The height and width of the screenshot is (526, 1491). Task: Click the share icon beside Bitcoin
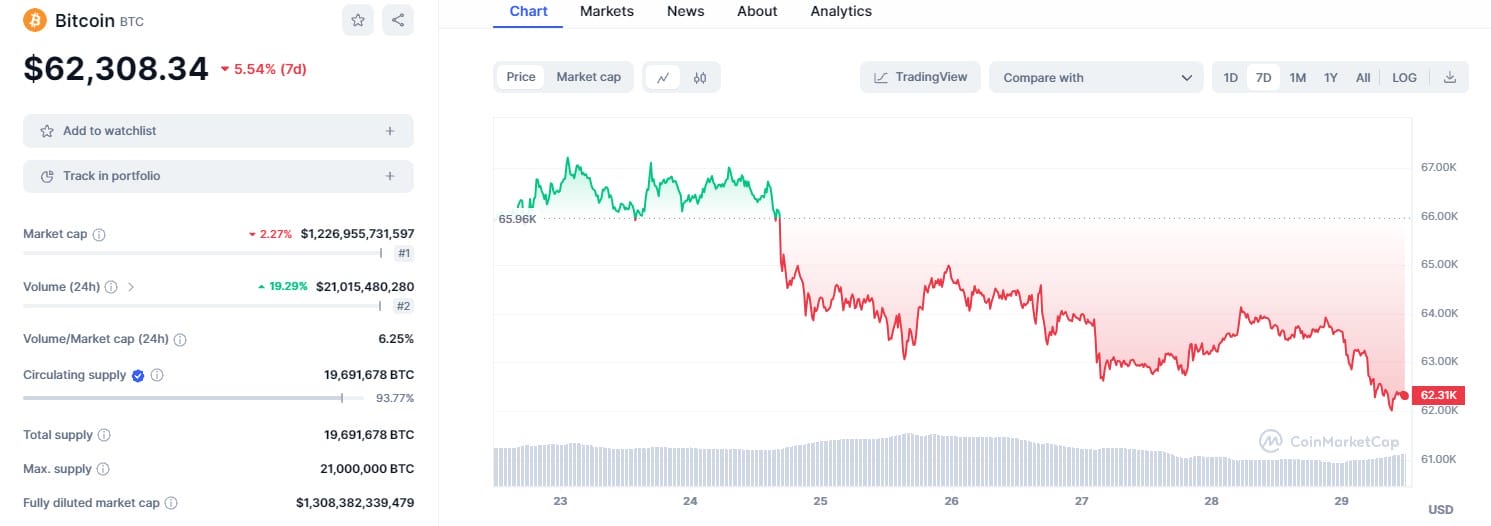398,20
